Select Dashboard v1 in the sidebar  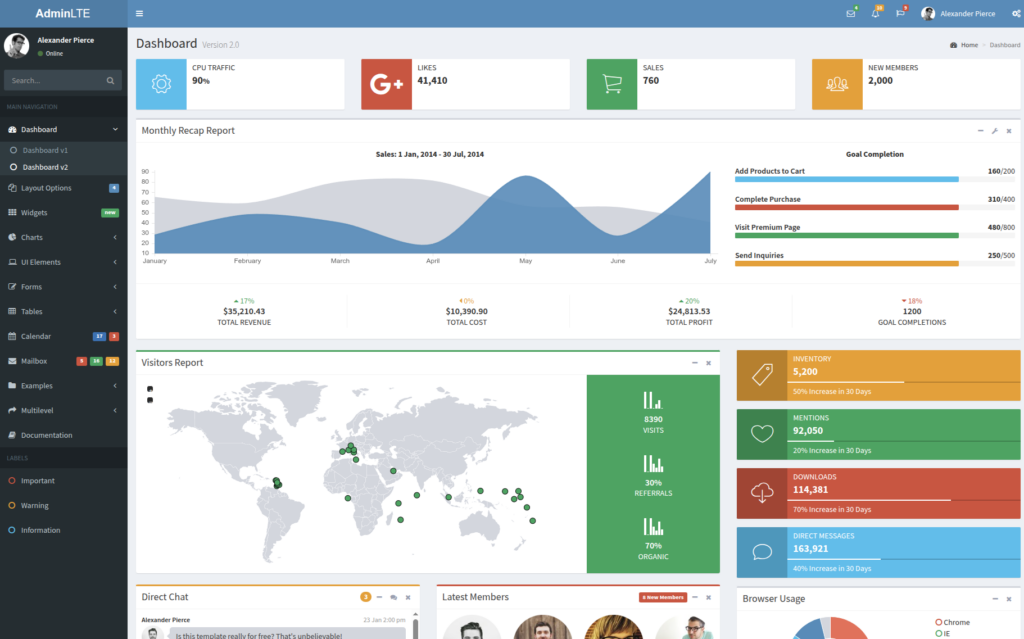[45, 150]
